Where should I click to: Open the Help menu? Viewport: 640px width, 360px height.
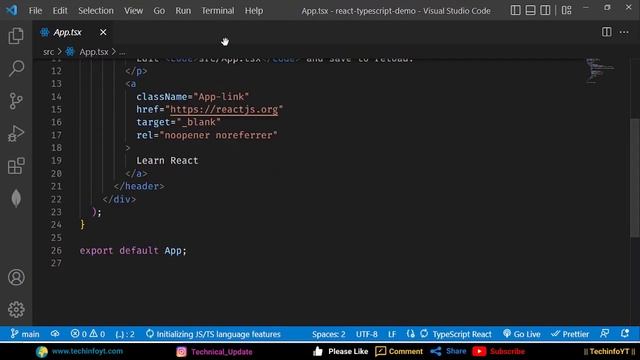253,11
